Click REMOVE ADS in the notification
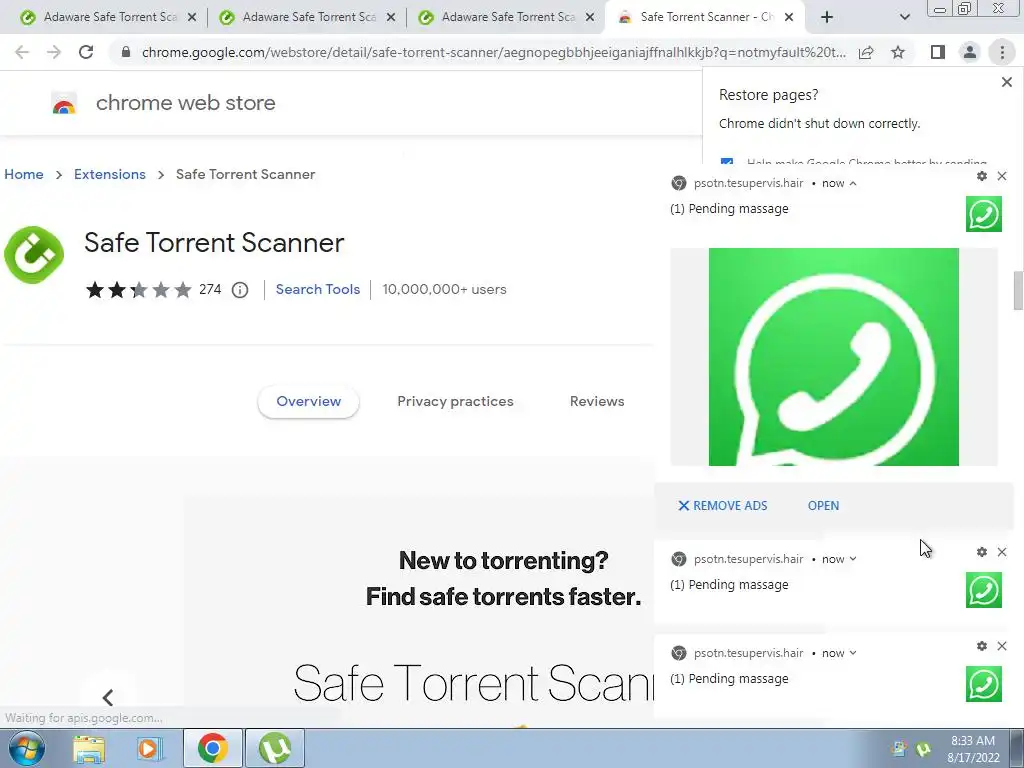The width and height of the screenshot is (1024, 768). [x=722, y=505]
